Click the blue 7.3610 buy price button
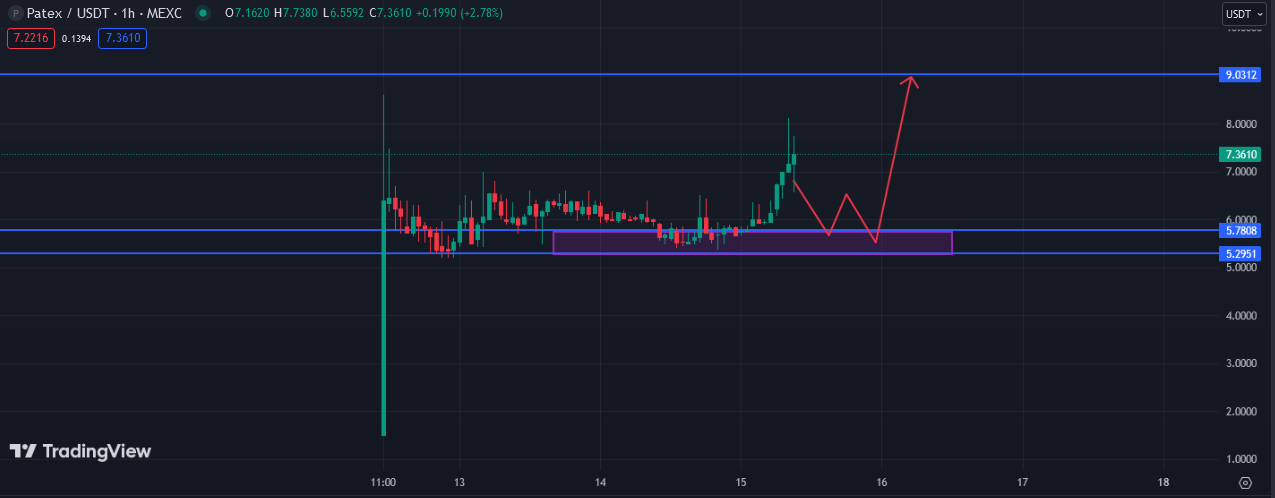Viewport: 1275px width, 498px height. (x=122, y=38)
